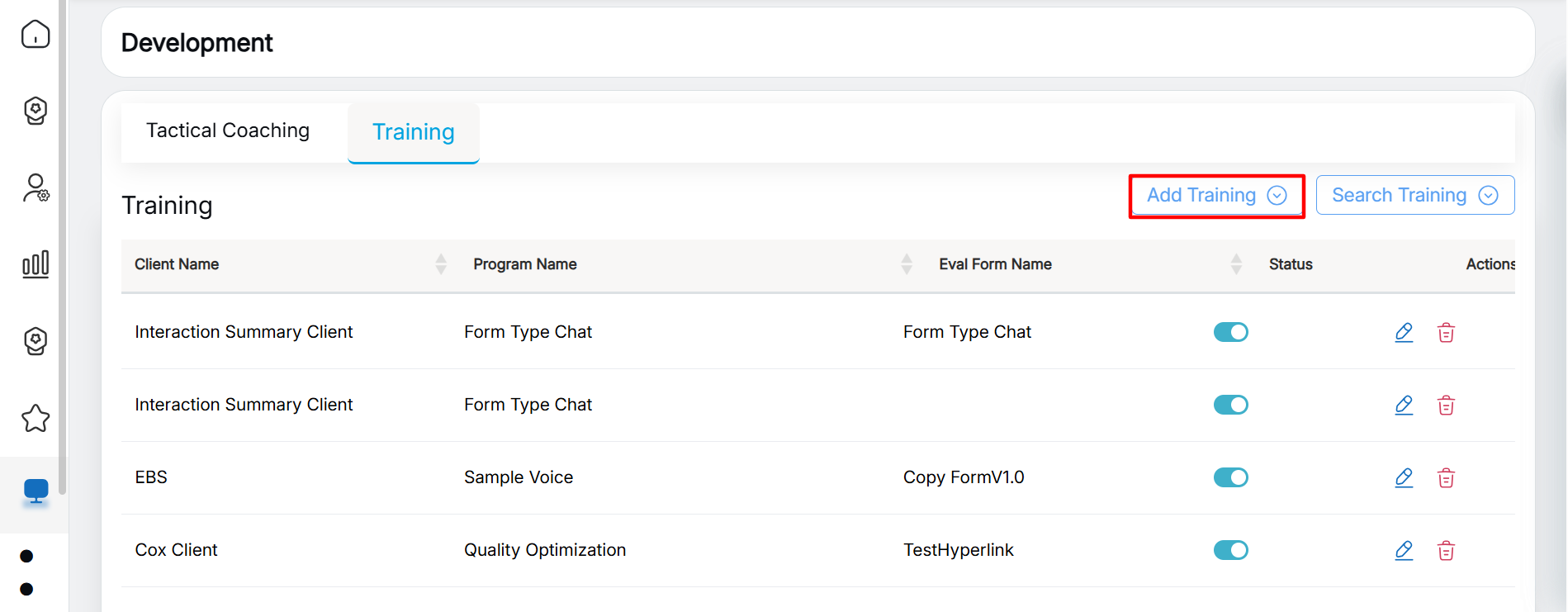Expand the Search Training panel
Viewport: 1568px width, 612px height.
1414,196
